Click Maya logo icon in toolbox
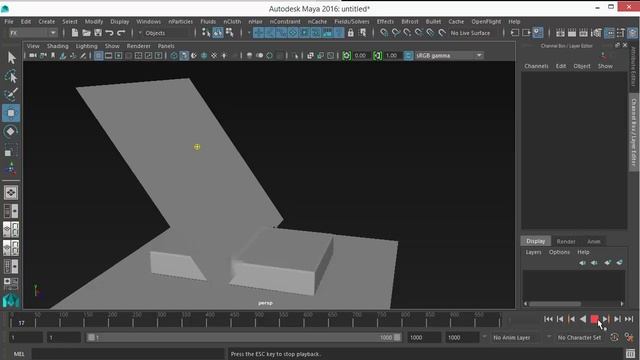This screenshot has width=640, height=360. click(x=11, y=301)
